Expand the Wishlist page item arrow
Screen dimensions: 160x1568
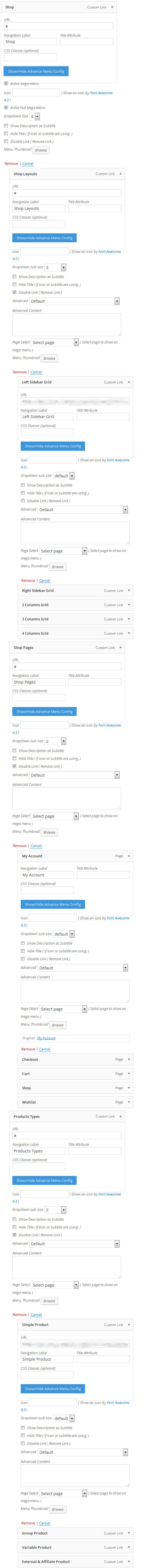tap(129, 1102)
